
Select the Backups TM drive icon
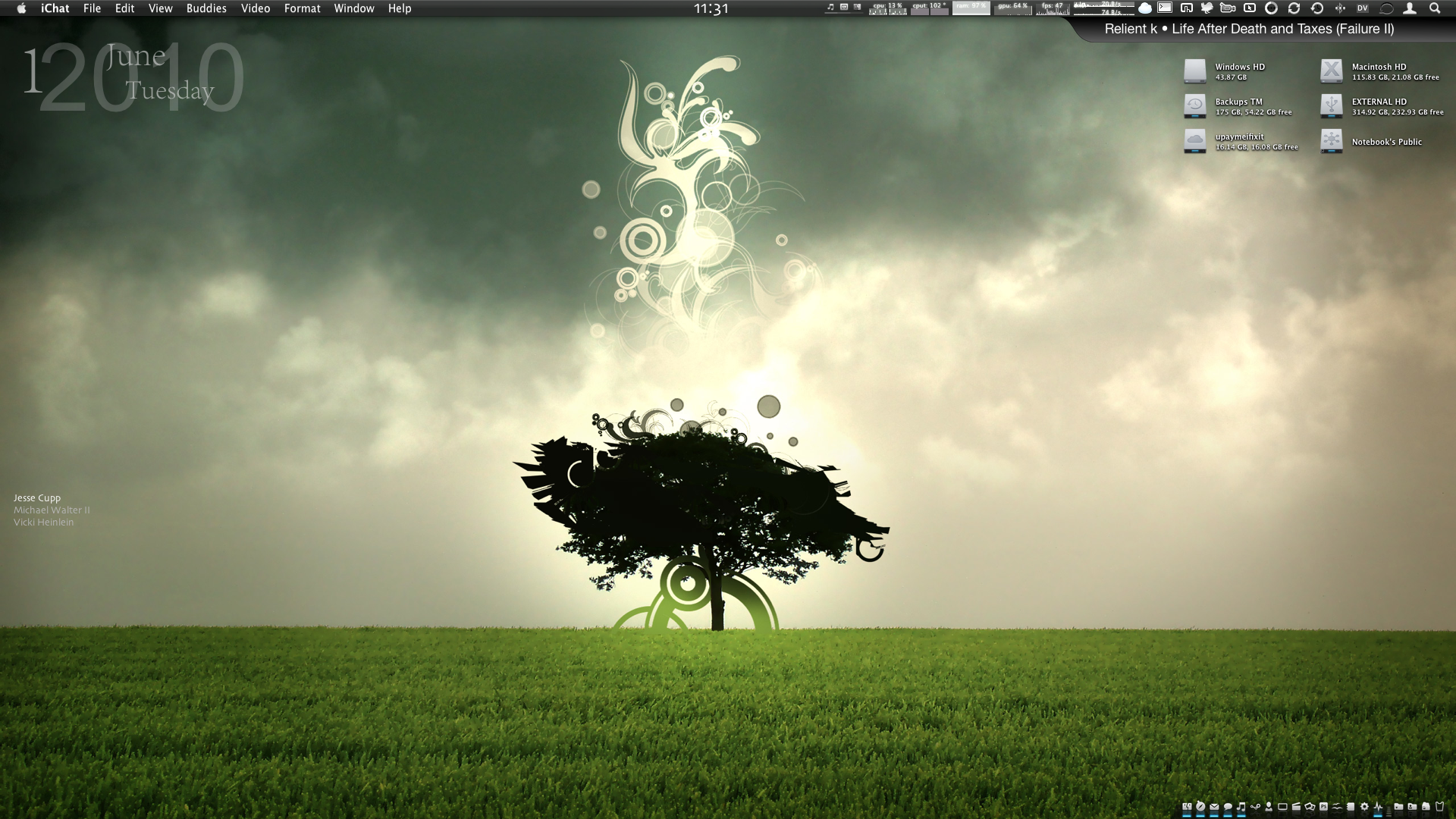click(1194, 106)
